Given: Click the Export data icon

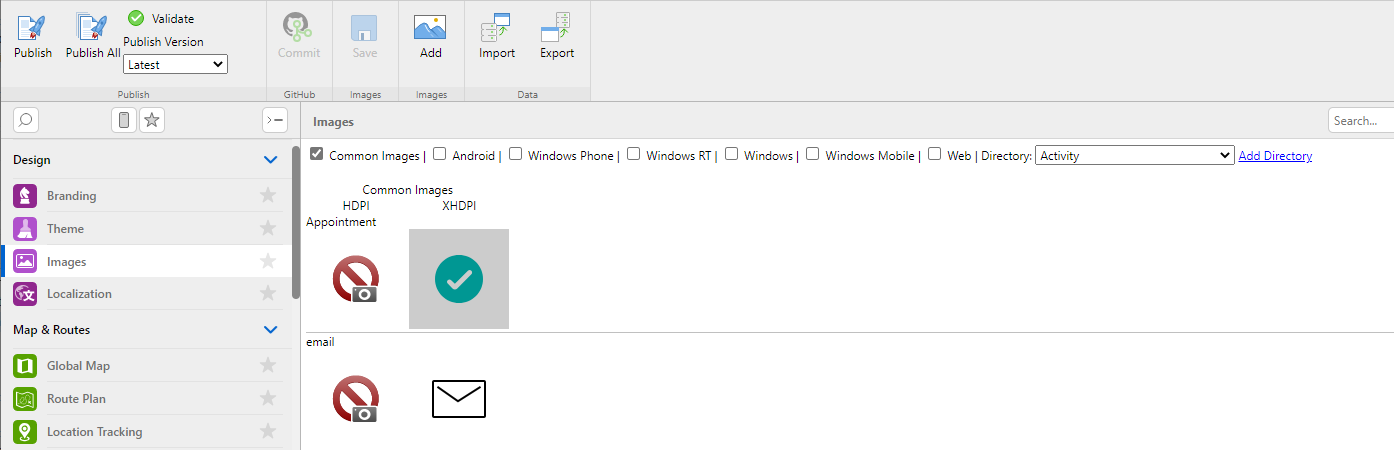Looking at the screenshot, I should point(557,28).
